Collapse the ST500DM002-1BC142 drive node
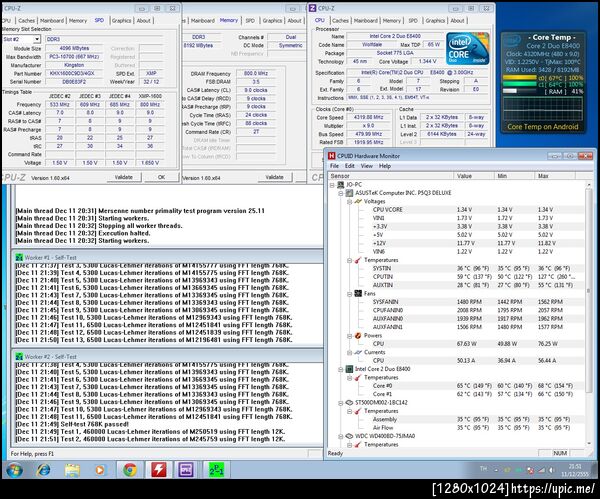The image size is (600, 499). pos(341,403)
